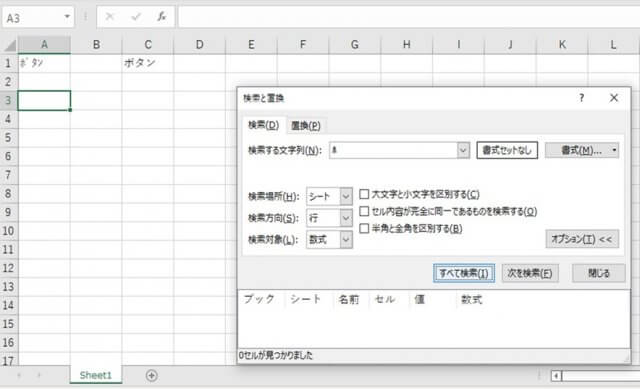The width and height of the screenshot is (640, 389).
Task: Enable 半角と全角を区別する checkbox
Action: (x=364, y=228)
